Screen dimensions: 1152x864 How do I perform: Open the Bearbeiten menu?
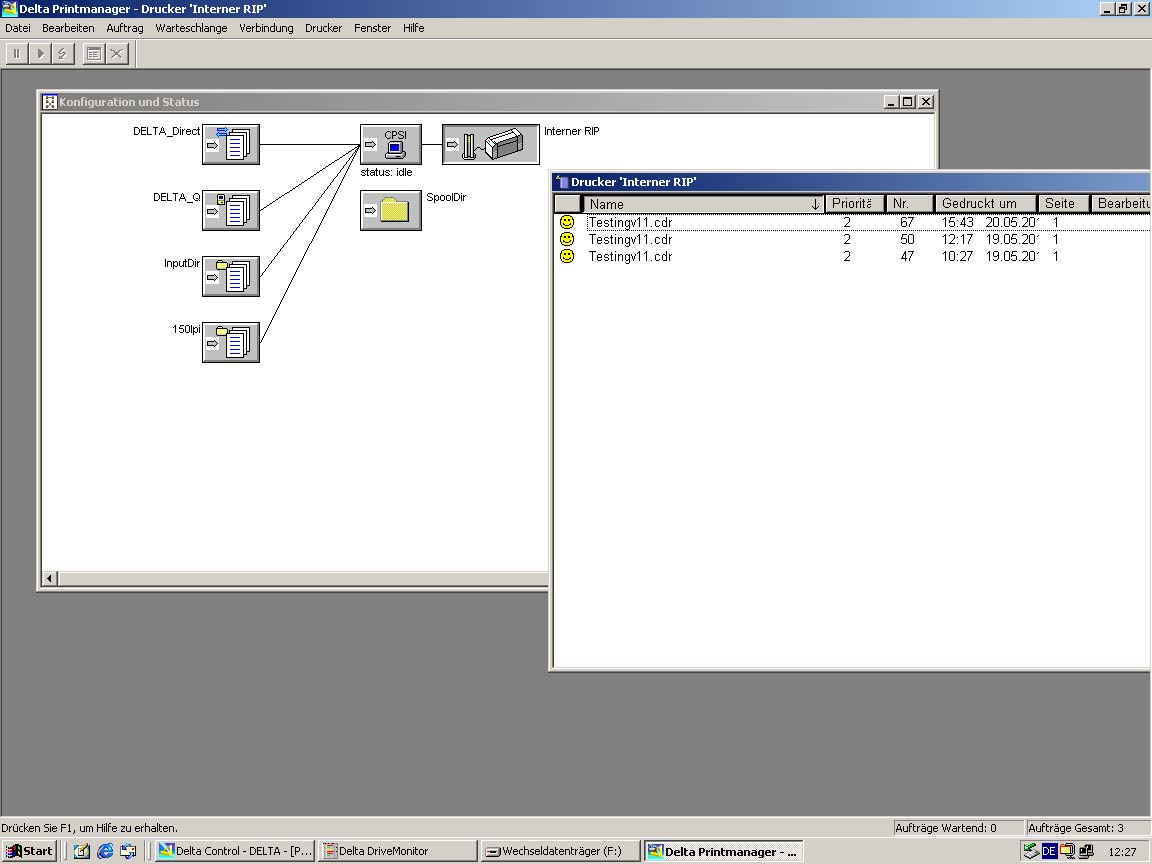(x=68, y=28)
